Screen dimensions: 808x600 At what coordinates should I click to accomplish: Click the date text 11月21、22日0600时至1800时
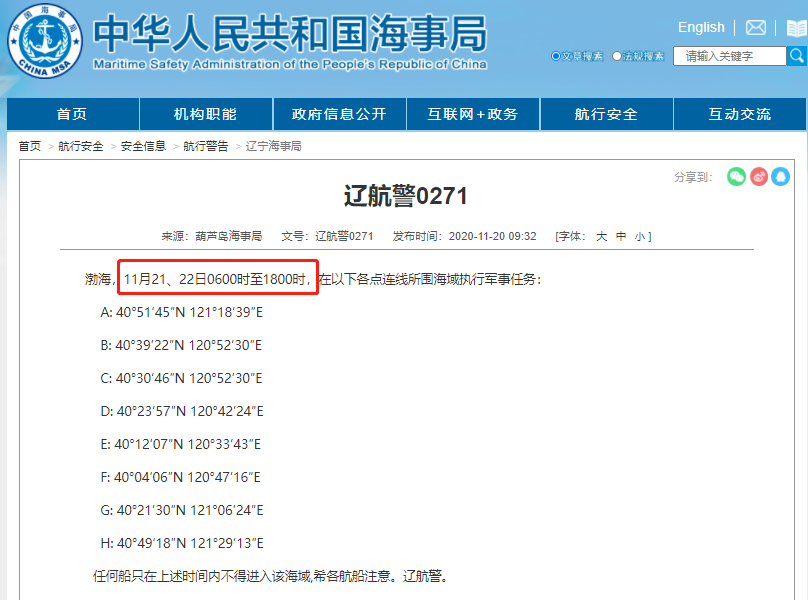point(215,279)
